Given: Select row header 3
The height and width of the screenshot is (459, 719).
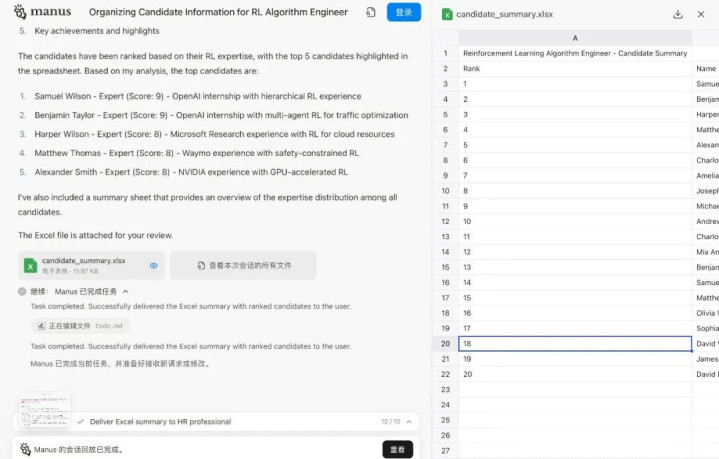Looking at the screenshot, I should [x=445, y=84].
